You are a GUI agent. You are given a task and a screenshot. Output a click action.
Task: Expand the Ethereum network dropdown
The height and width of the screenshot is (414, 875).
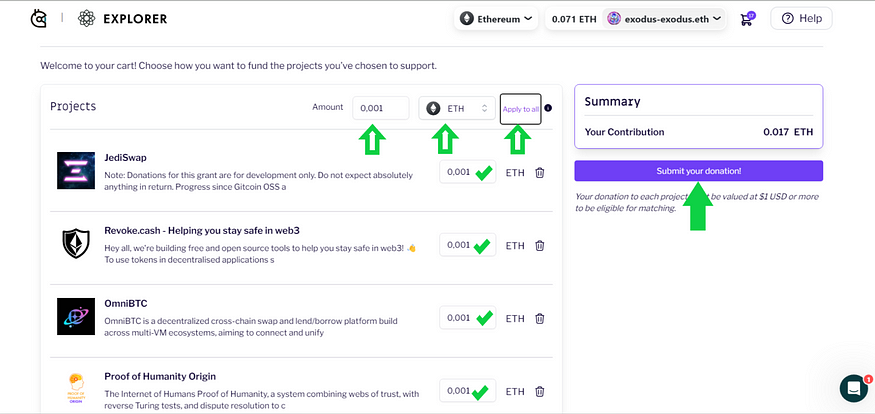click(495, 18)
